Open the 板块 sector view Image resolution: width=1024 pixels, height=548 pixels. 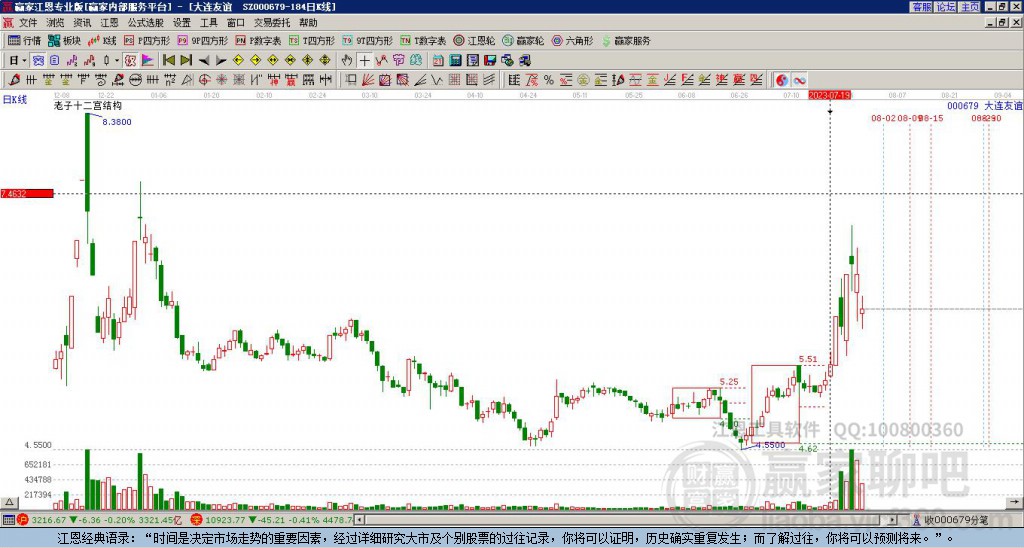pos(64,40)
